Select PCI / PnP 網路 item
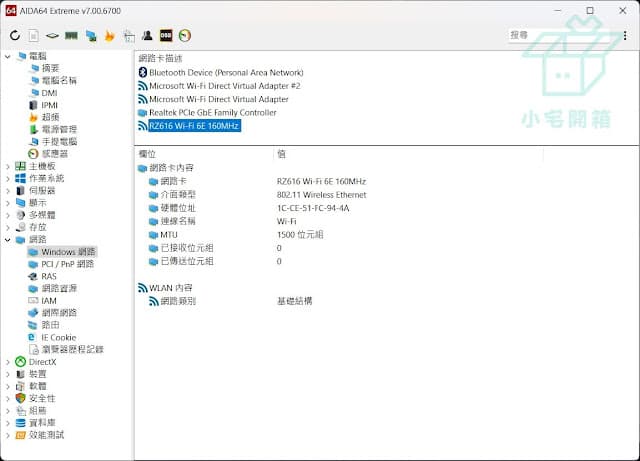 coord(68,264)
